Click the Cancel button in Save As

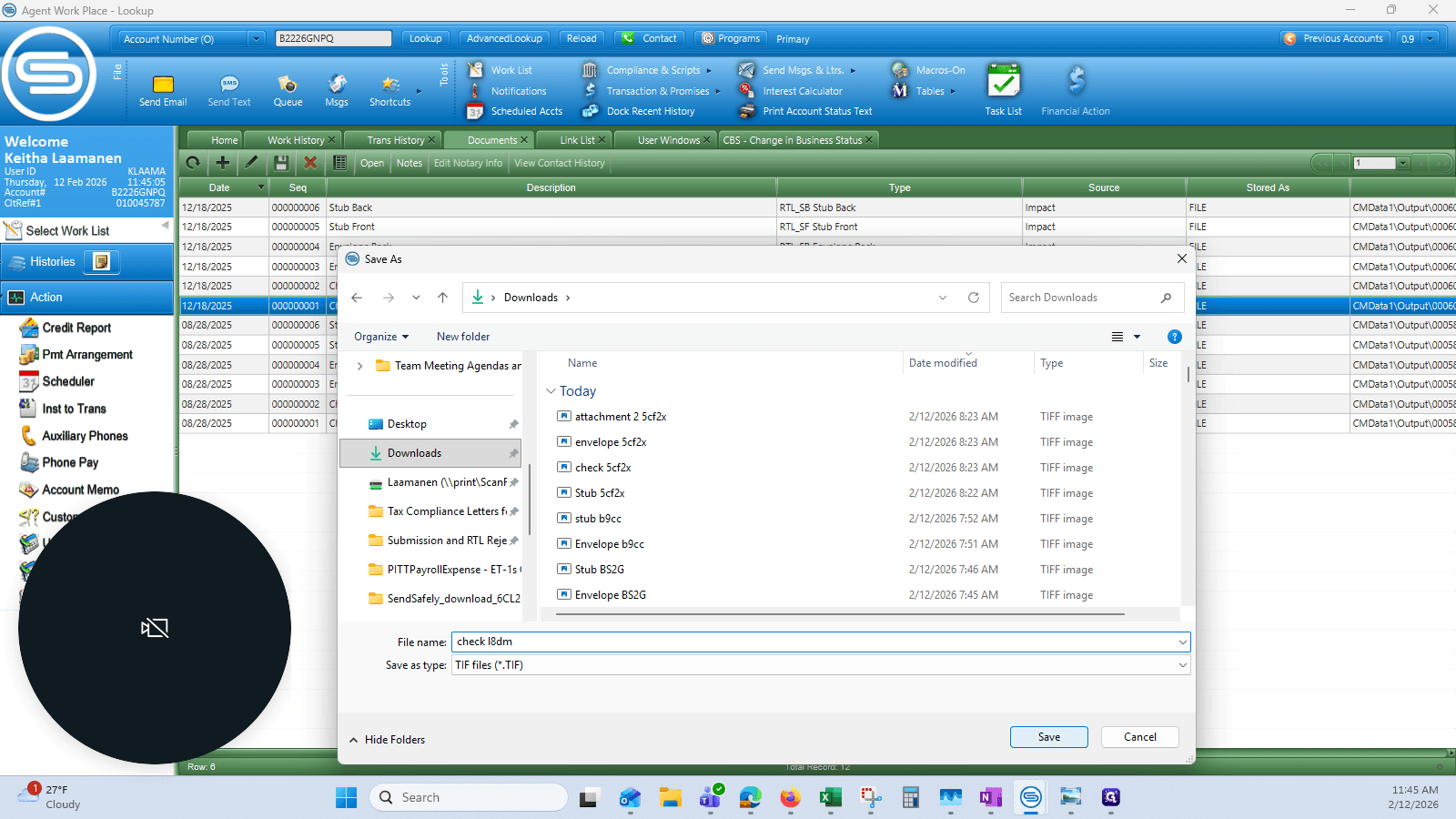tap(1140, 737)
